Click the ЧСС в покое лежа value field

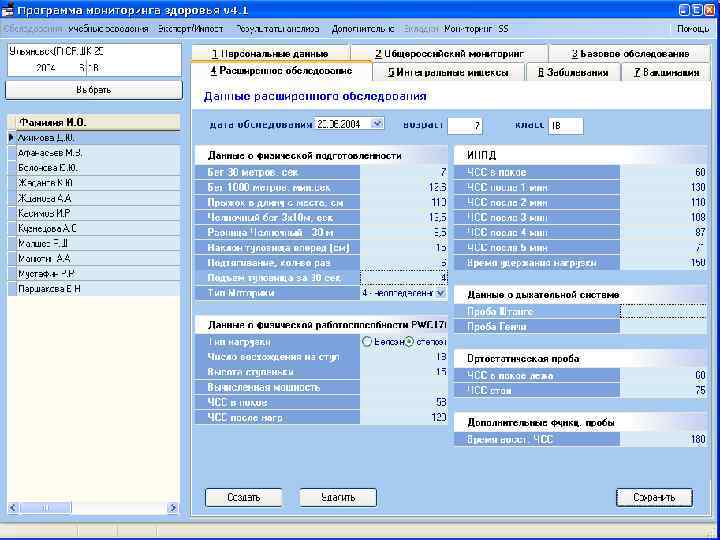(x=663, y=375)
